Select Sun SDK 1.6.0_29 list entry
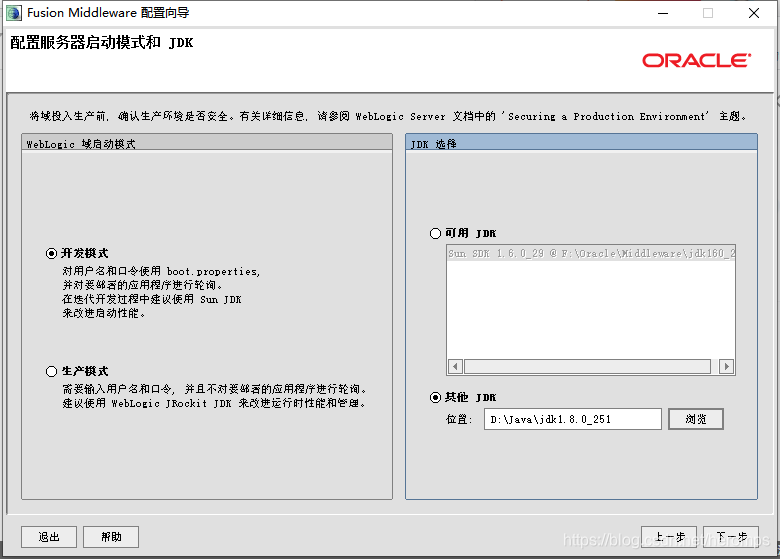This screenshot has height=559, width=780. pos(591,254)
